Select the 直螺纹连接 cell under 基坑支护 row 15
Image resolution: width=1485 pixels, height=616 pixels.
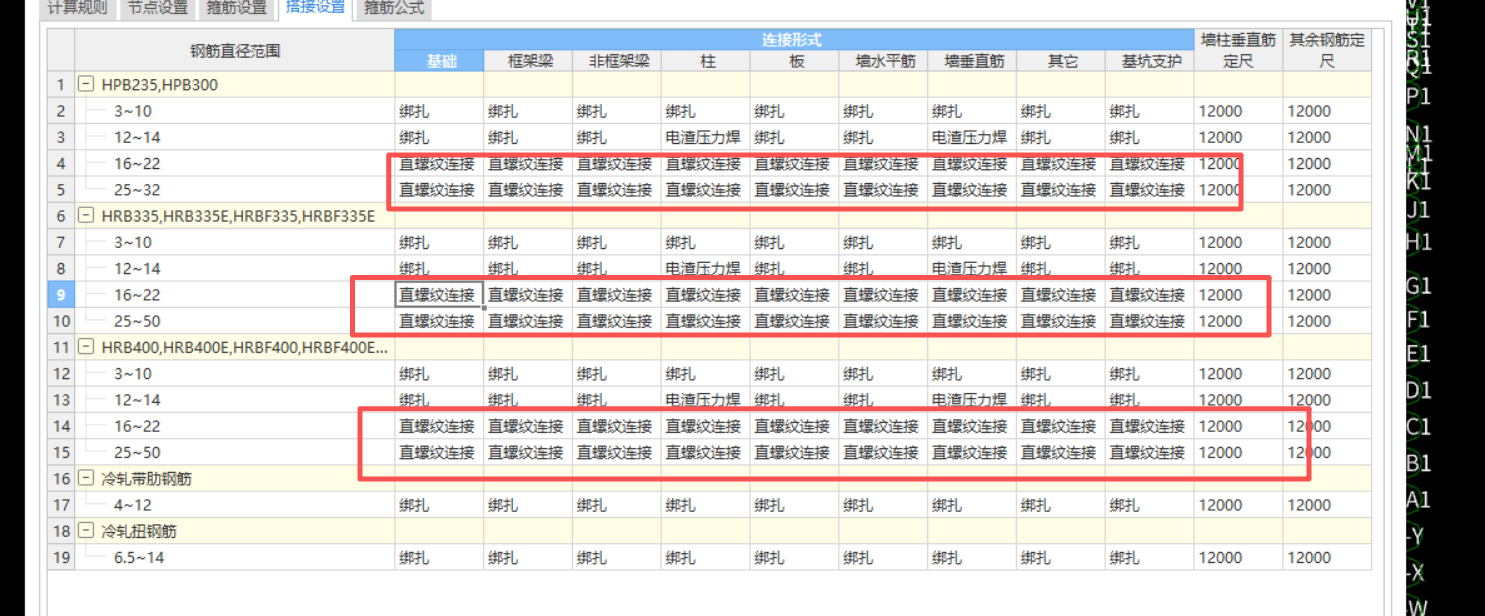(1148, 452)
